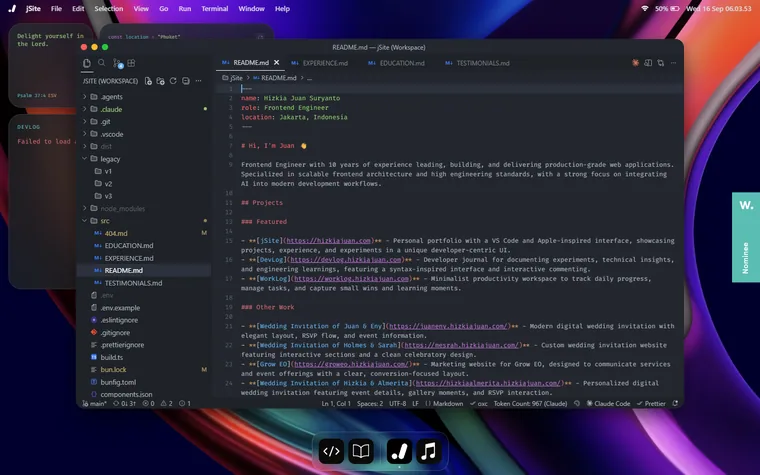Click the open changes icon in editor toolbar

(661, 63)
